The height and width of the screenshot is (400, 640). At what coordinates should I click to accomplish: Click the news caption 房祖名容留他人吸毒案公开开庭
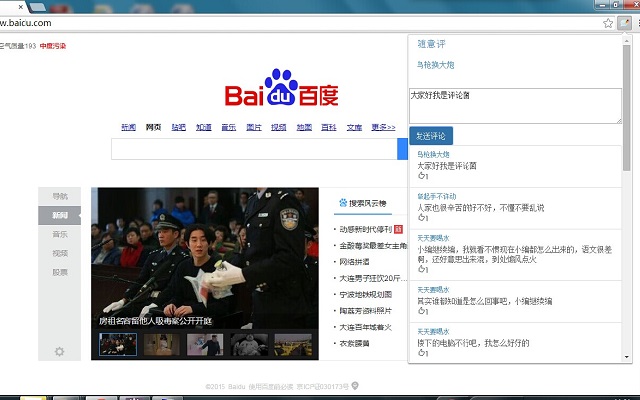point(156,321)
